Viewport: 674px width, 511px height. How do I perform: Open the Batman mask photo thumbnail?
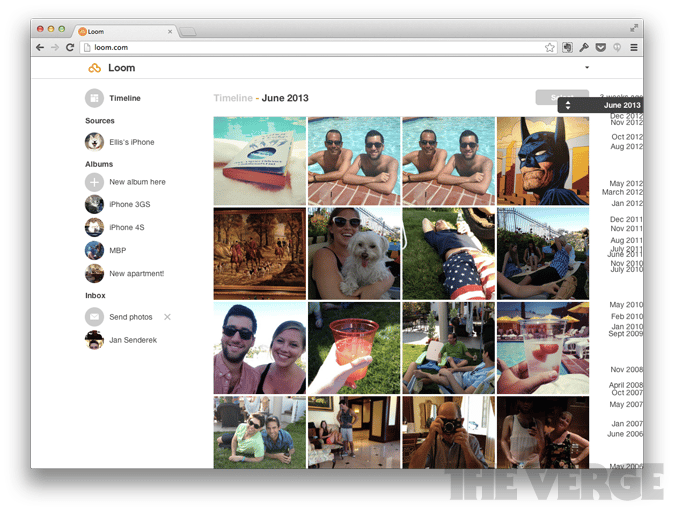tap(543, 161)
